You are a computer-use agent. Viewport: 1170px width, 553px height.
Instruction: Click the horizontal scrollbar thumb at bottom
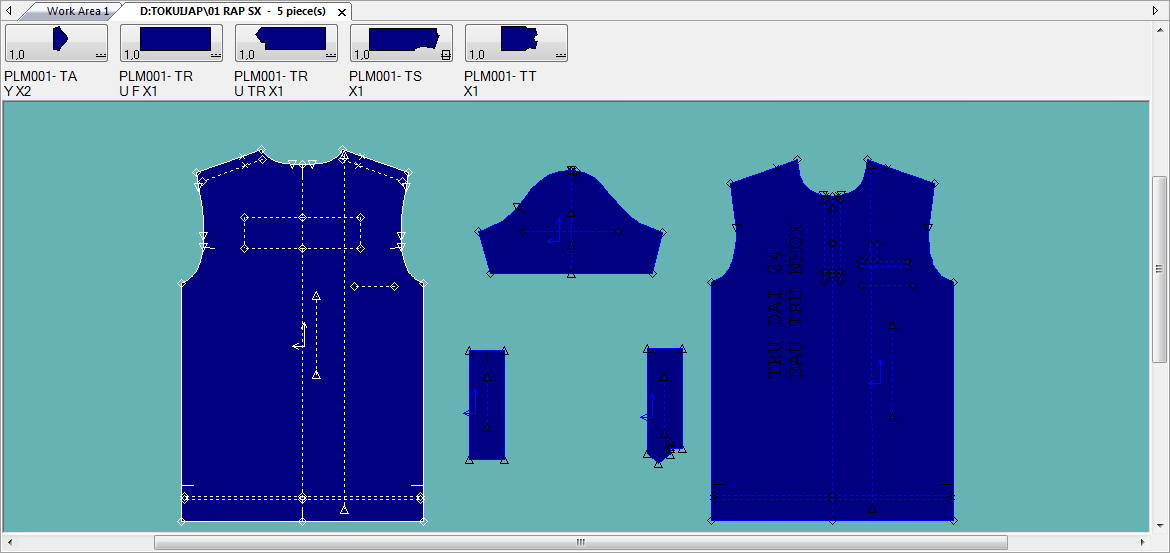pyautogui.click(x=580, y=542)
